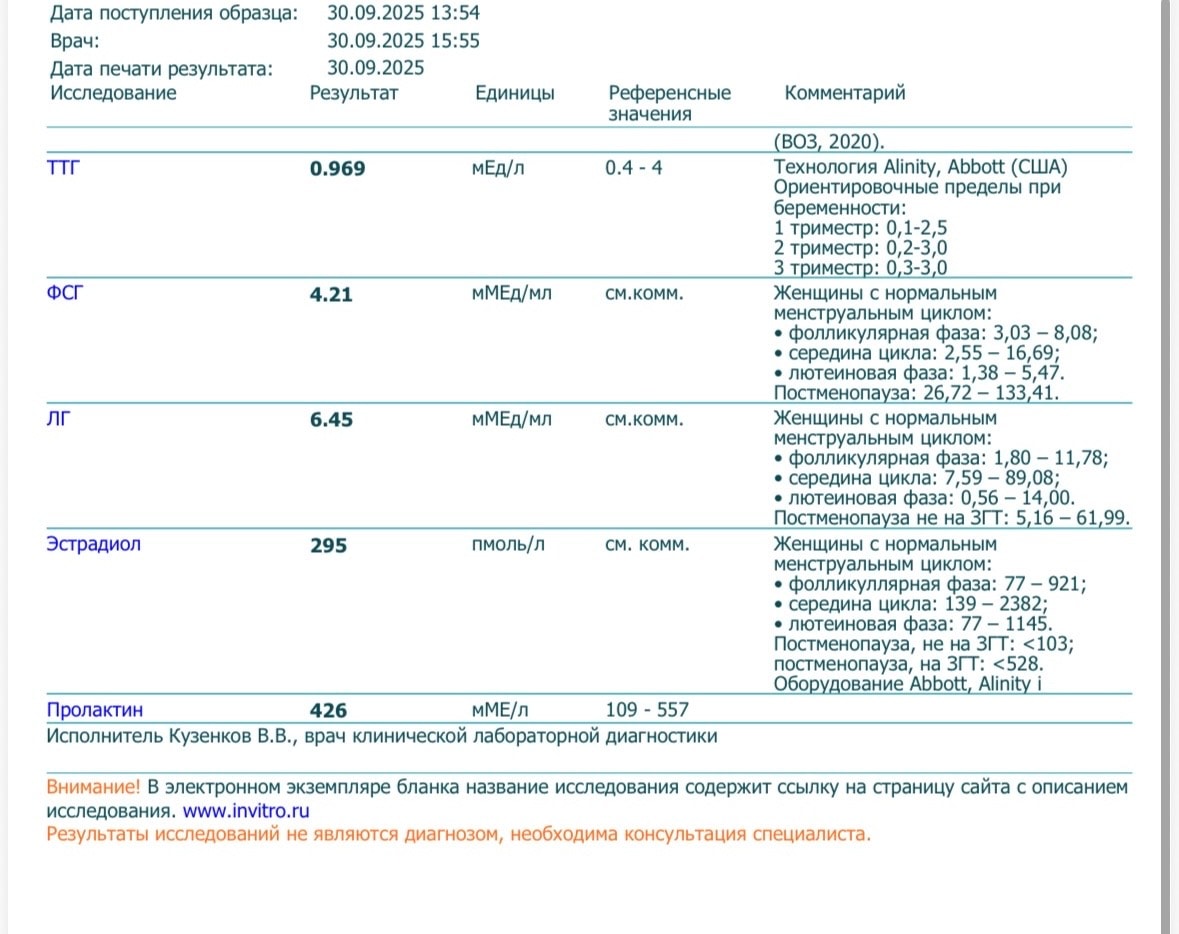Viewport: 1179px width, 934px height.
Task: Open the ТТГ test description link
Action: (63, 167)
